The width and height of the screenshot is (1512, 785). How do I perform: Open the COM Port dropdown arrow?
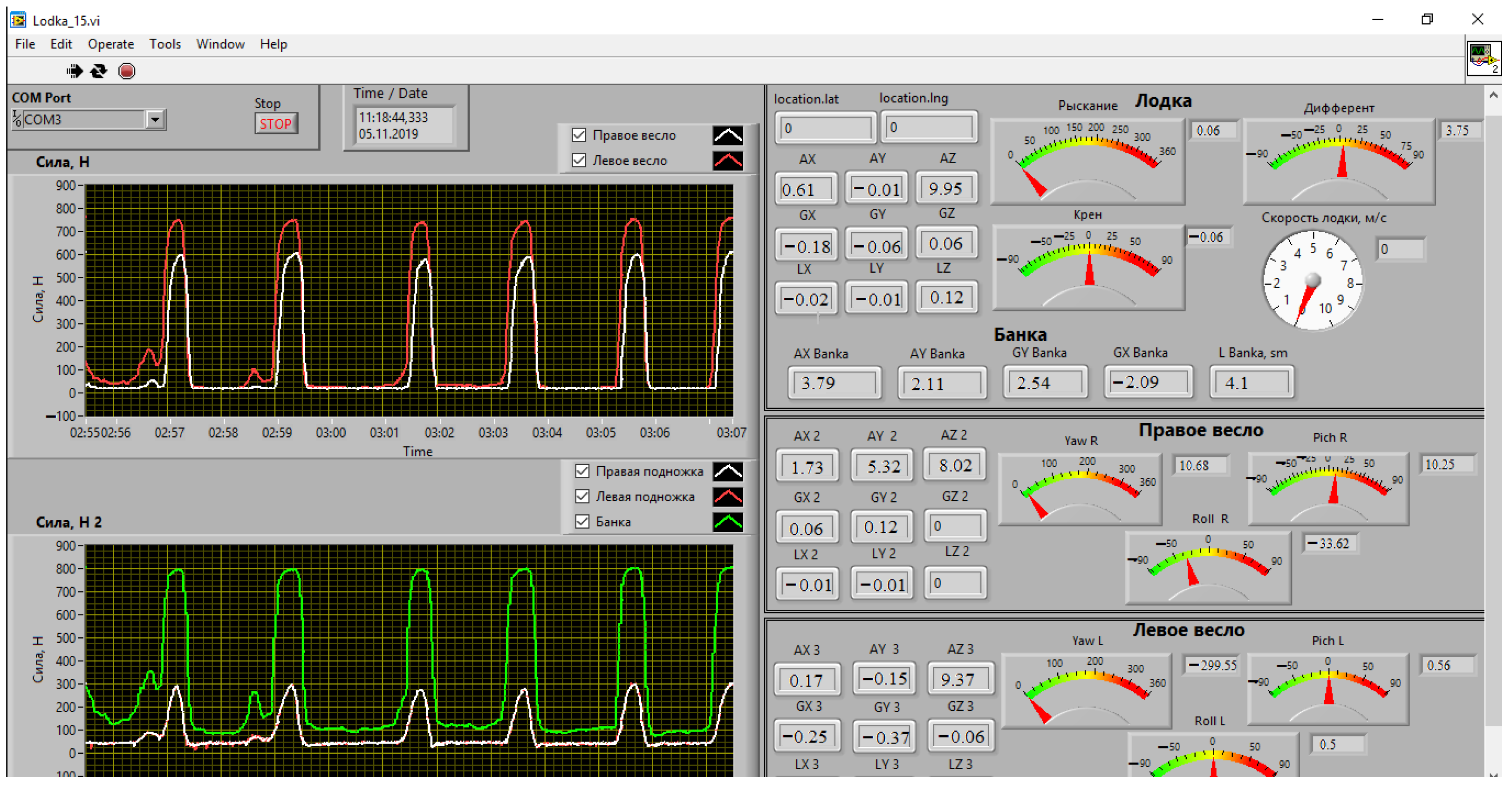(155, 120)
